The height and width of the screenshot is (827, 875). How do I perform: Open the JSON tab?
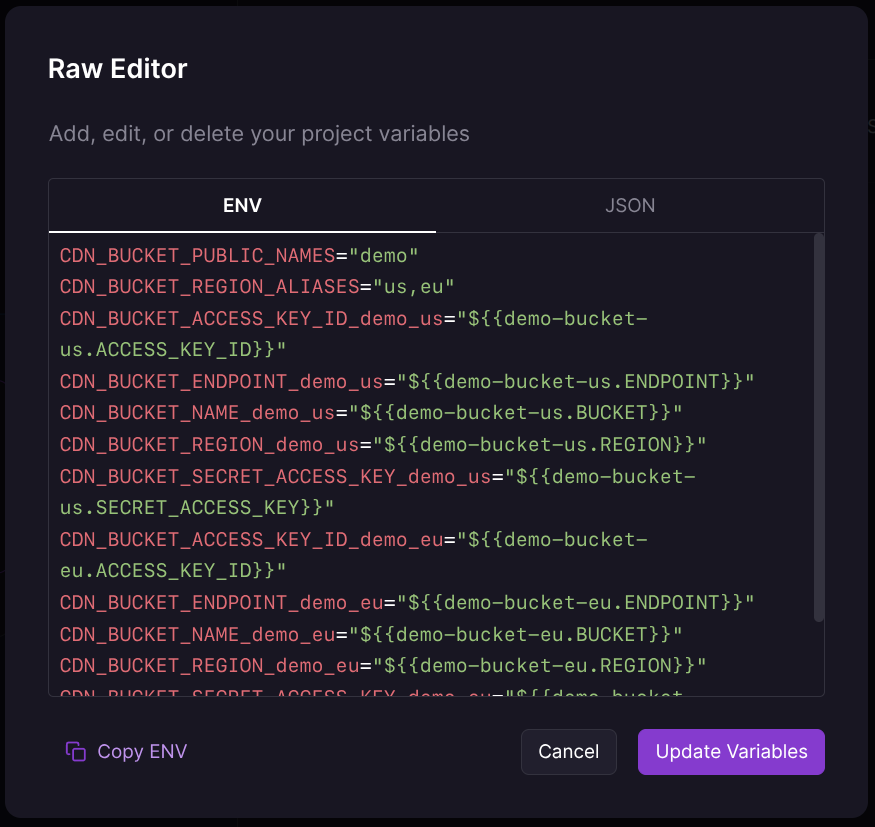click(x=630, y=206)
